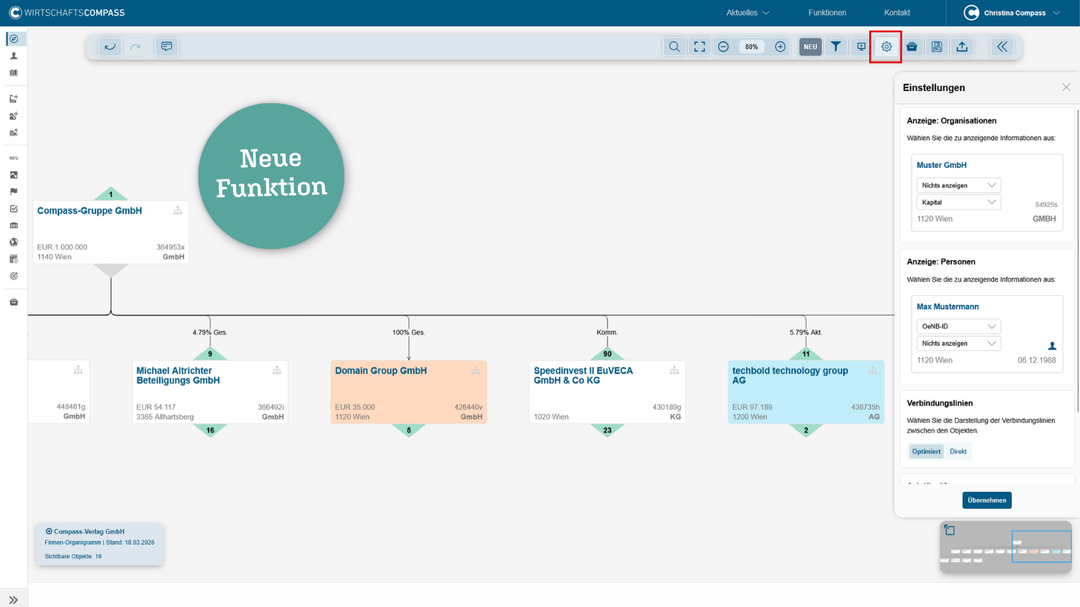Image resolution: width=1080 pixels, height=607 pixels.
Task: Toggle fullscreen view of the chart
Action: (x=699, y=47)
